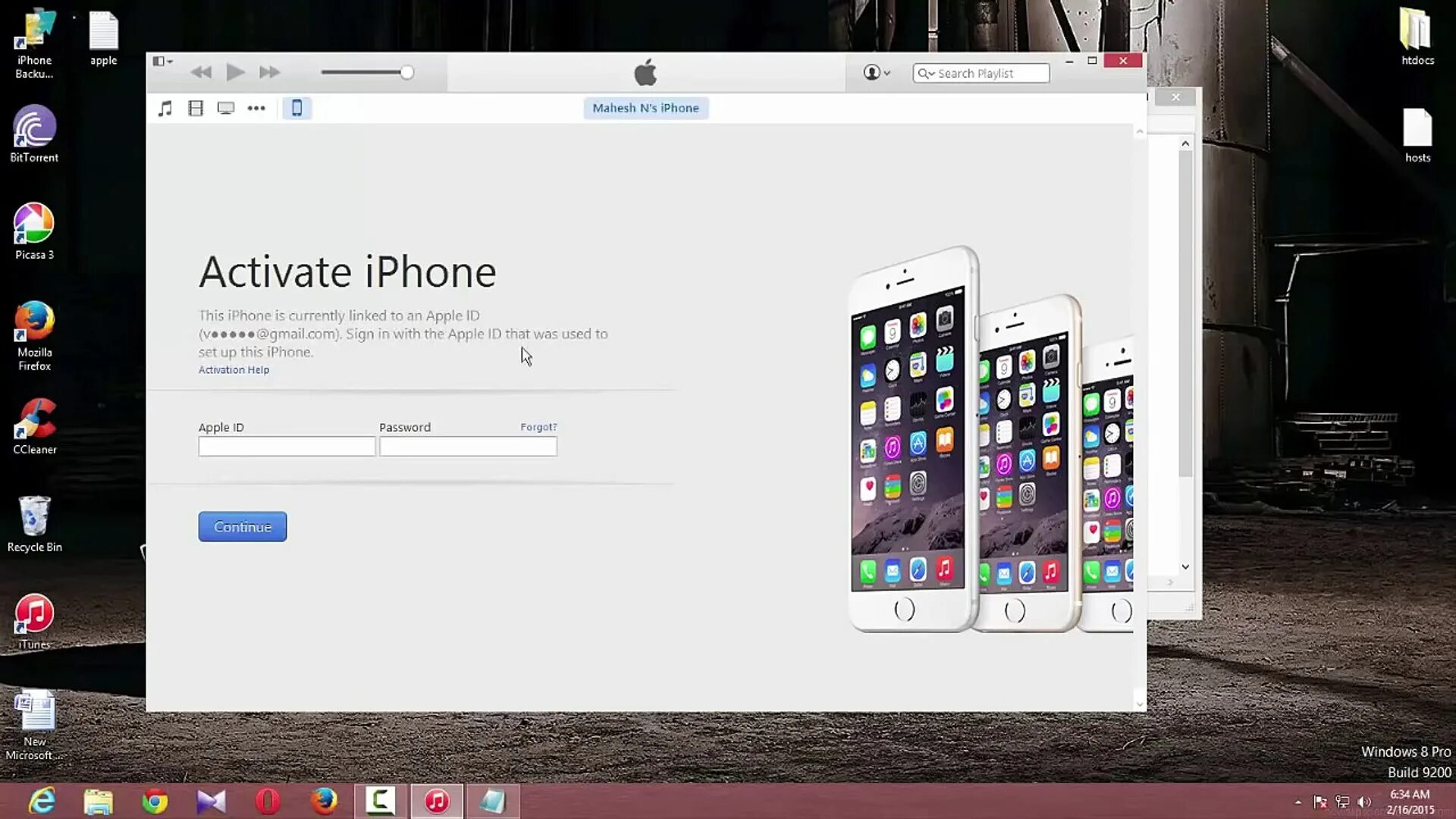The height and width of the screenshot is (819, 1456).
Task: Select the Music icon in iTunes toolbar
Action: (x=165, y=108)
